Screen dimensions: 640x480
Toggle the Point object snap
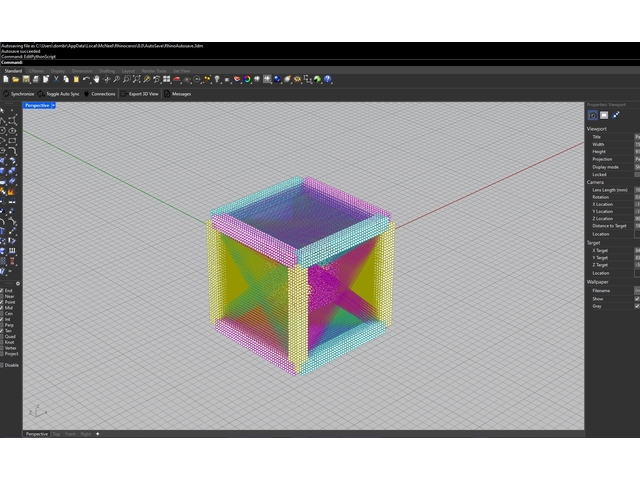click(2, 302)
